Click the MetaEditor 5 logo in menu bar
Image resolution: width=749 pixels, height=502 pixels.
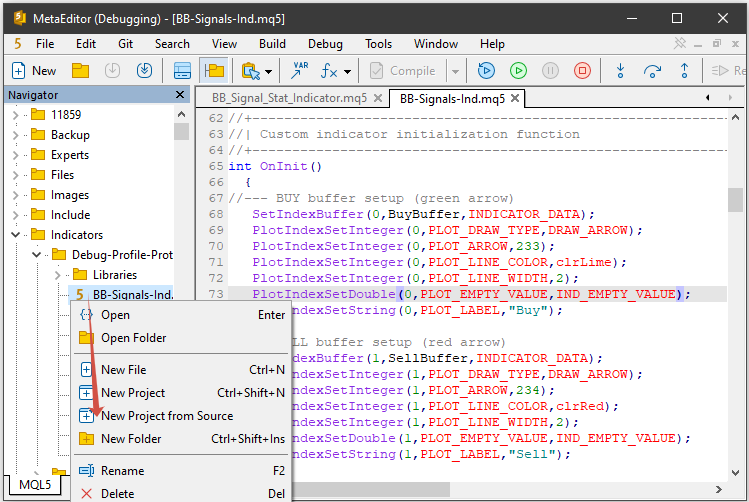tap(18, 44)
